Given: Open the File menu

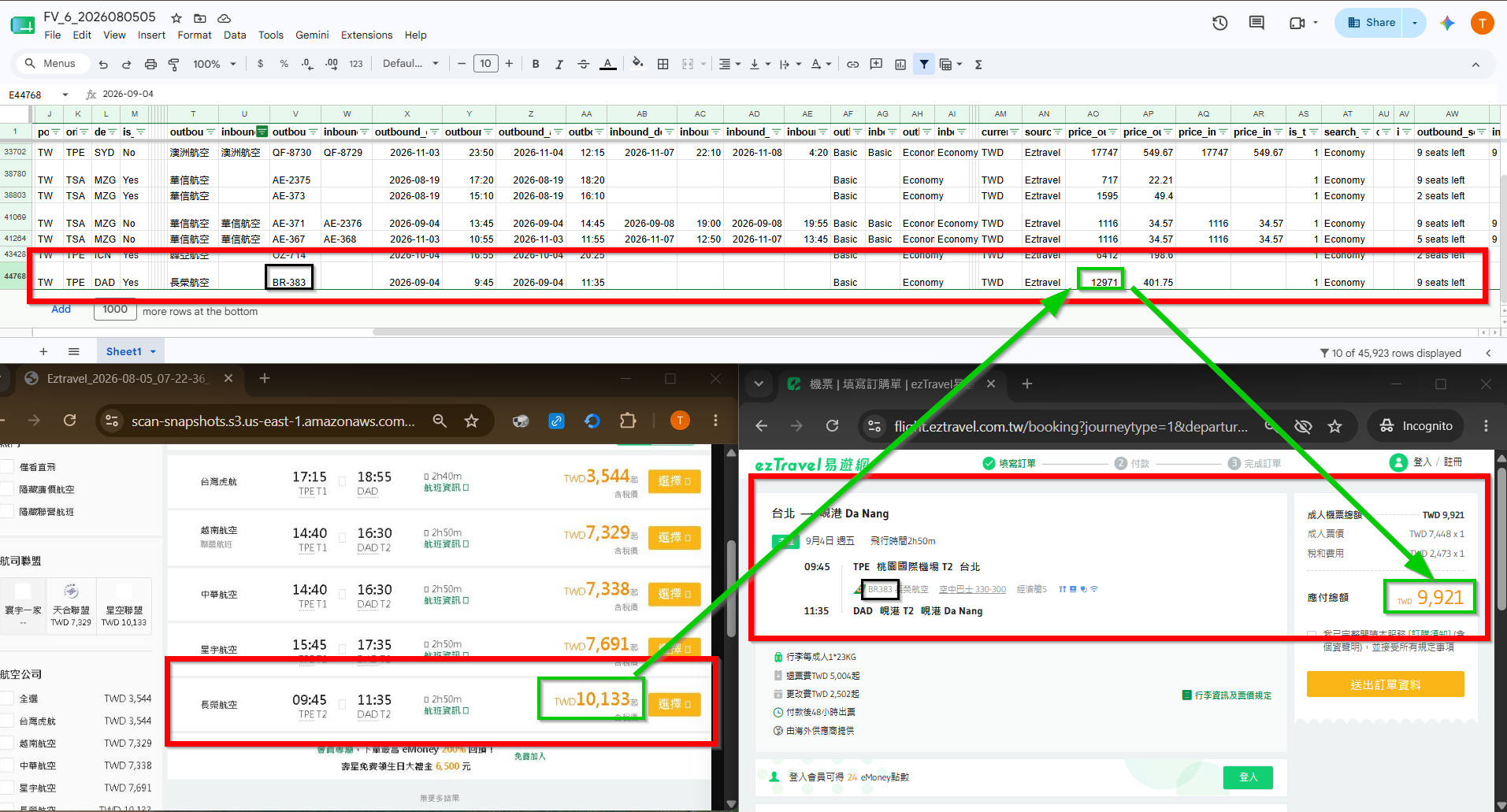Looking at the screenshot, I should point(53,35).
